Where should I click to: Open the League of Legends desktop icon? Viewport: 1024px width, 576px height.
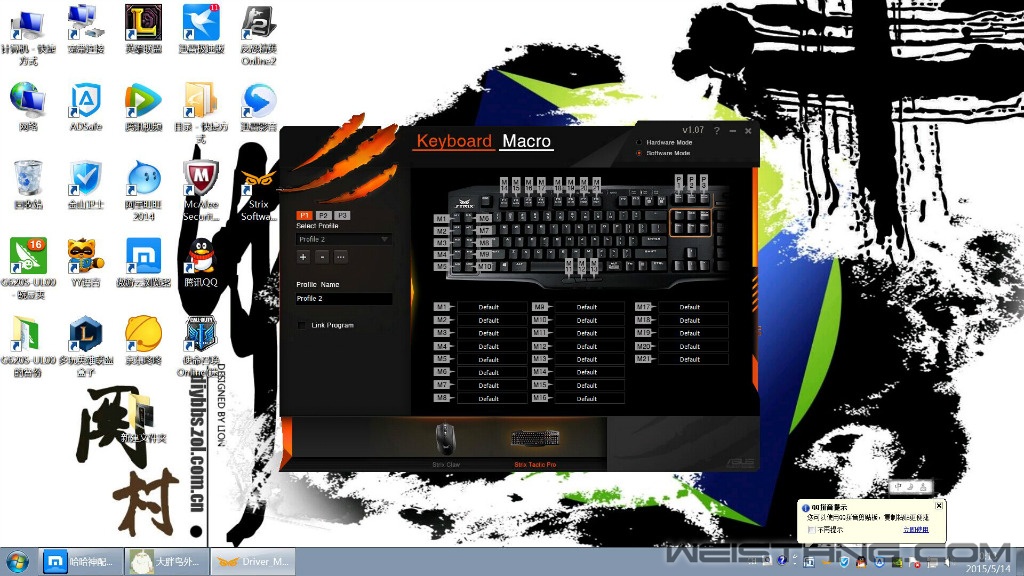tap(144, 29)
